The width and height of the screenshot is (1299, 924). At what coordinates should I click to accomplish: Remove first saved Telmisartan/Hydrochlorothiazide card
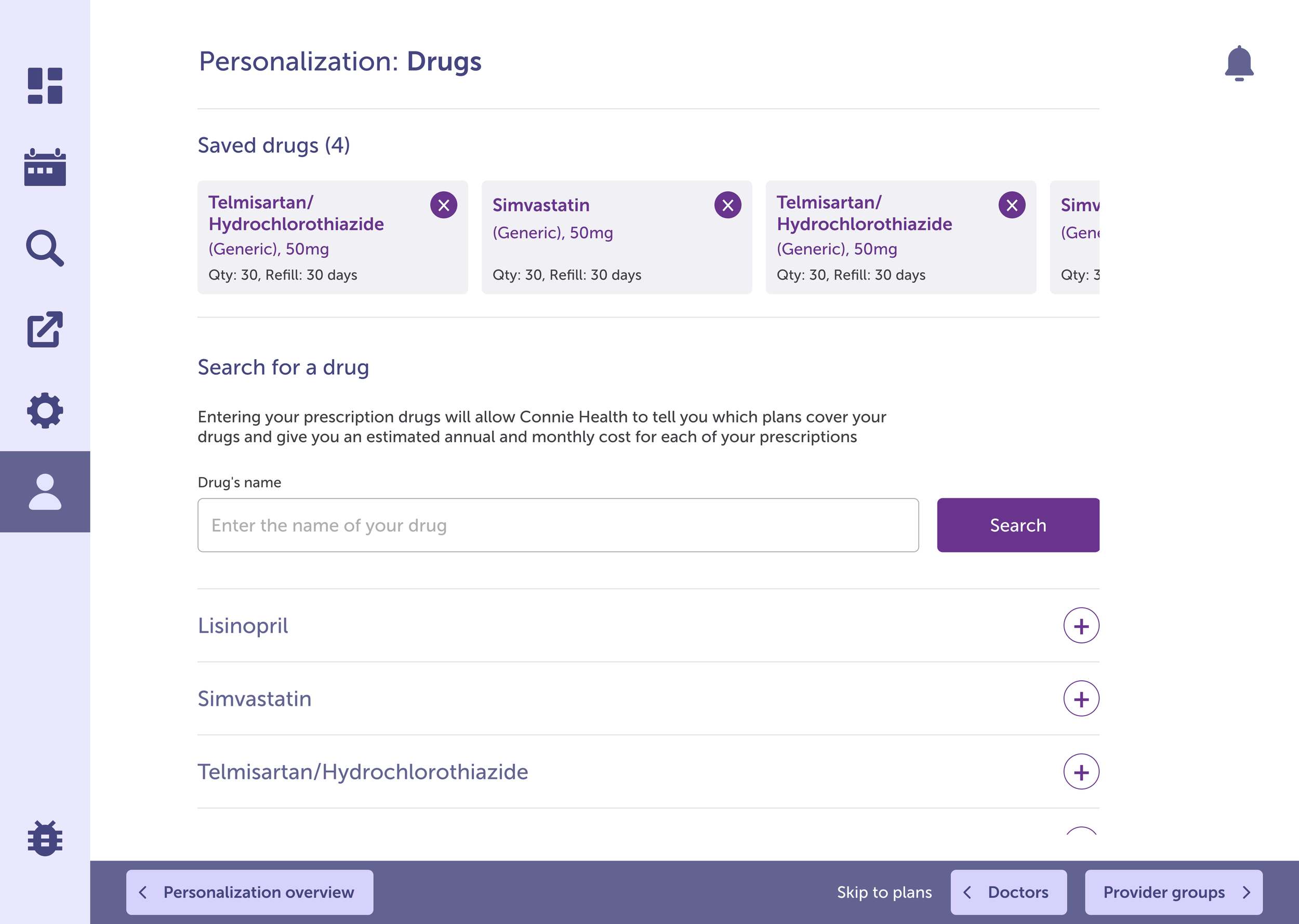click(444, 205)
